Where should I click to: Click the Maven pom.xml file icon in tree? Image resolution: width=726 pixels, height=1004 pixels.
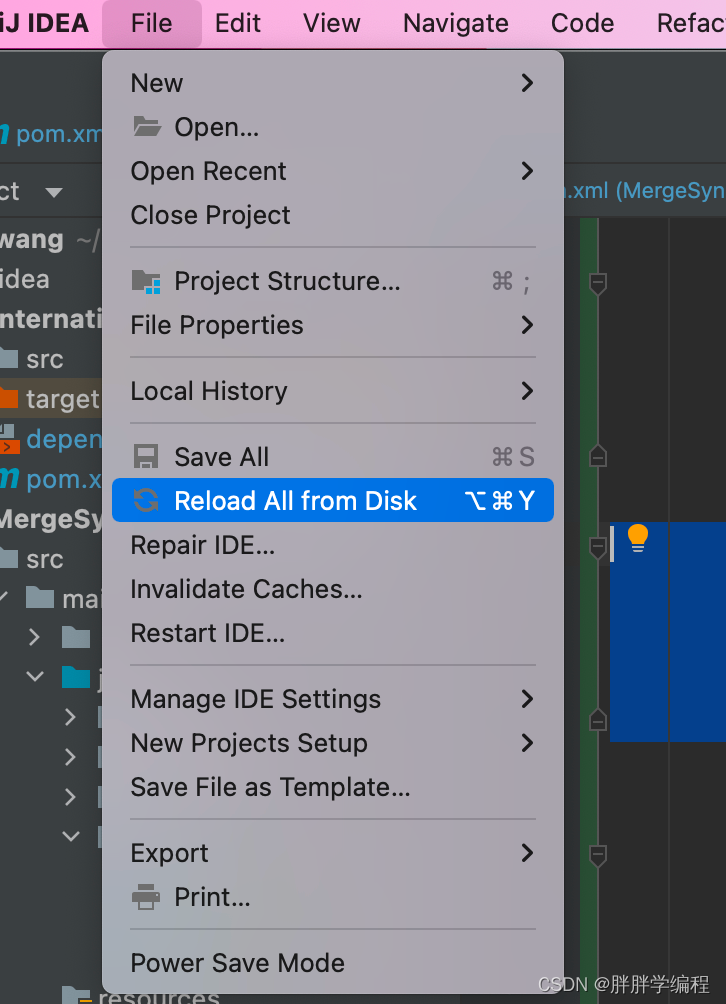(10, 479)
